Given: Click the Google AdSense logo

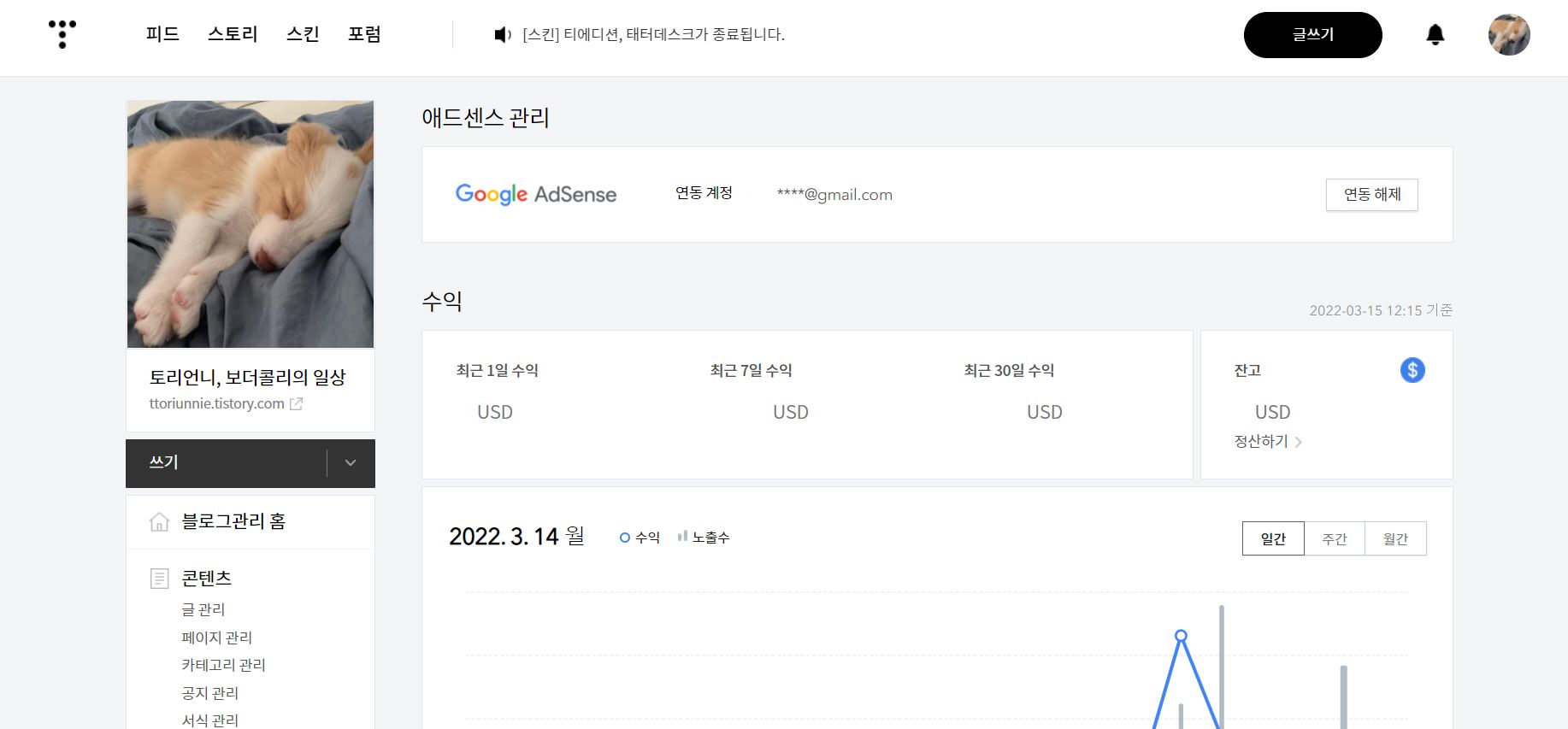Looking at the screenshot, I should [536, 195].
